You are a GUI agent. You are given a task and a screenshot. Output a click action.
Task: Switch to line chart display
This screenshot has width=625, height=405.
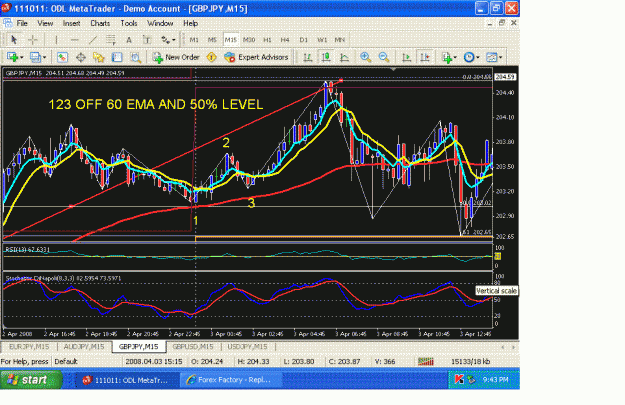344,57
